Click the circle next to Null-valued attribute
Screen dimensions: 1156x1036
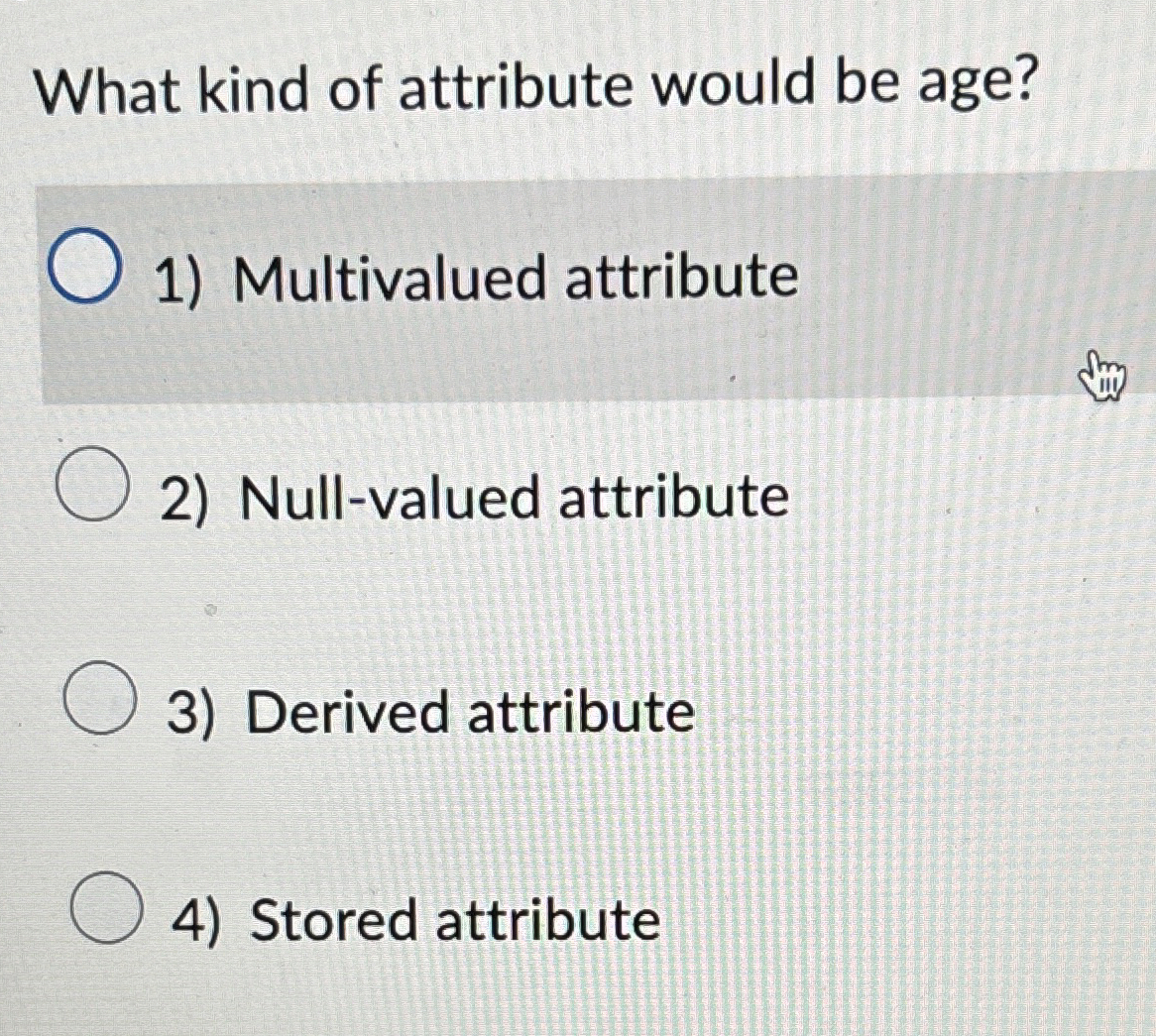click(x=94, y=483)
